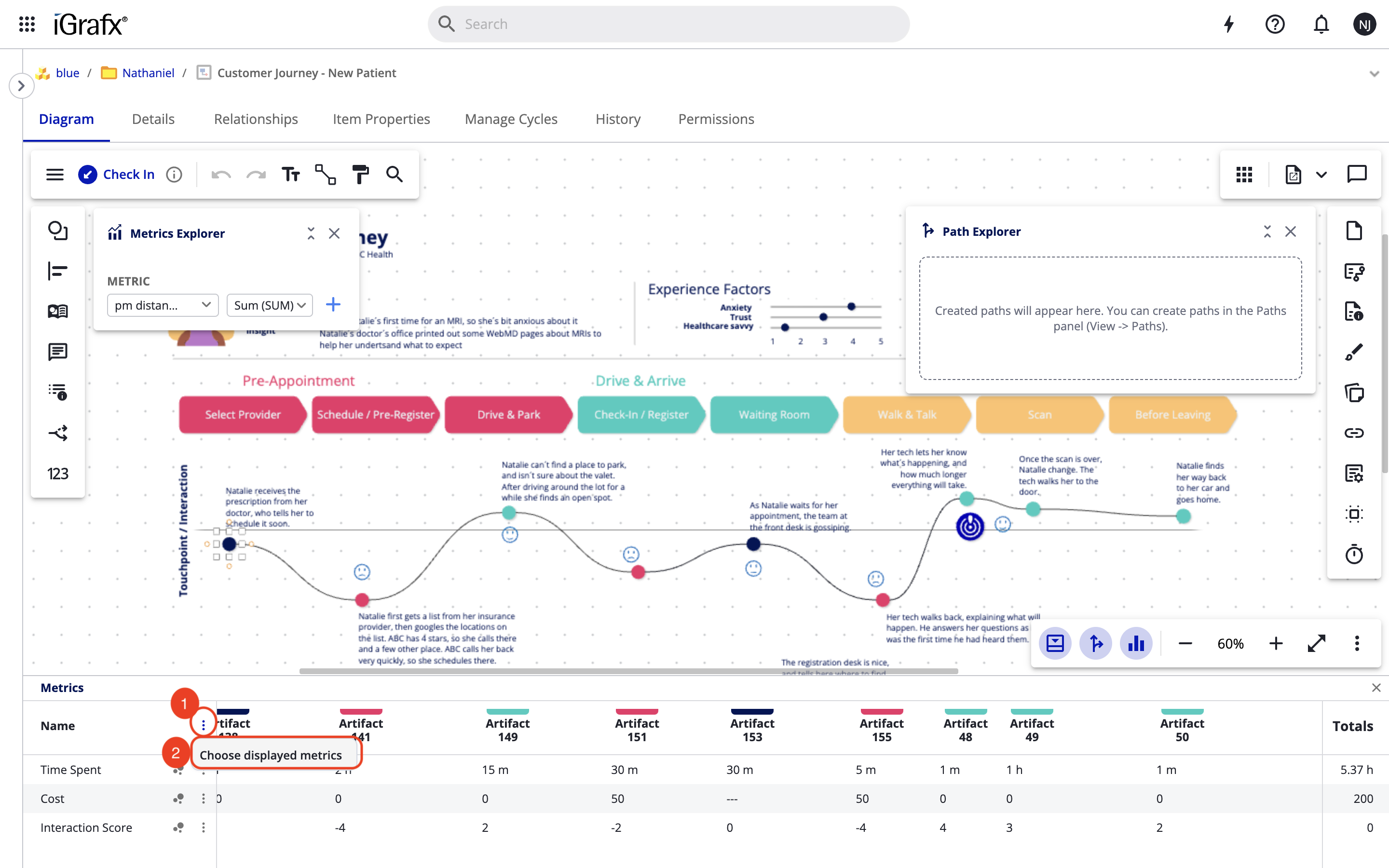Toggle the bottom panel display button
Image resolution: width=1389 pixels, height=868 pixels.
pos(1055,644)
